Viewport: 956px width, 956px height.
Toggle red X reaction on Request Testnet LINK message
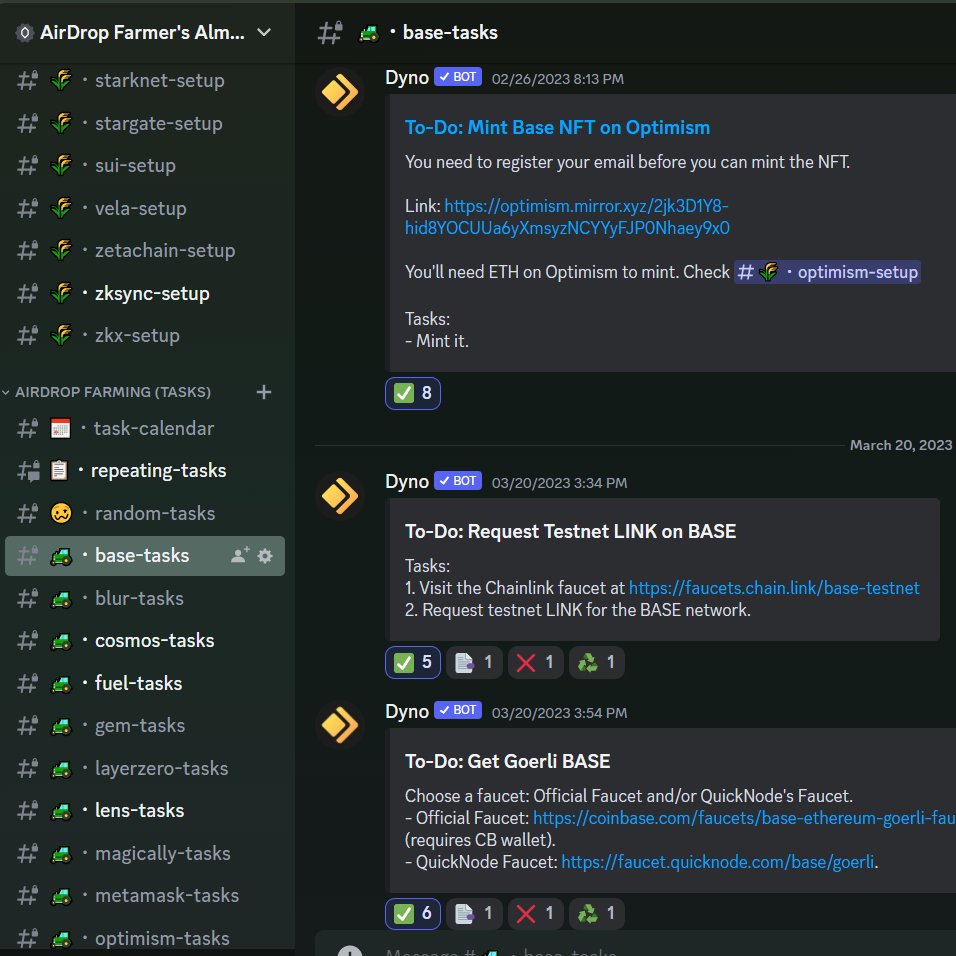click(535, 662)
